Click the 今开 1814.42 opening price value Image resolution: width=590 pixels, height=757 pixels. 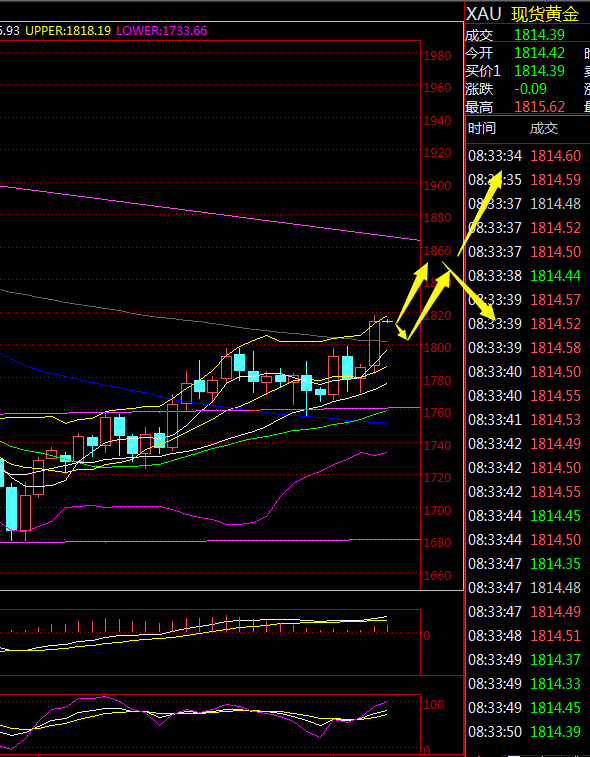tap(539, 53)
